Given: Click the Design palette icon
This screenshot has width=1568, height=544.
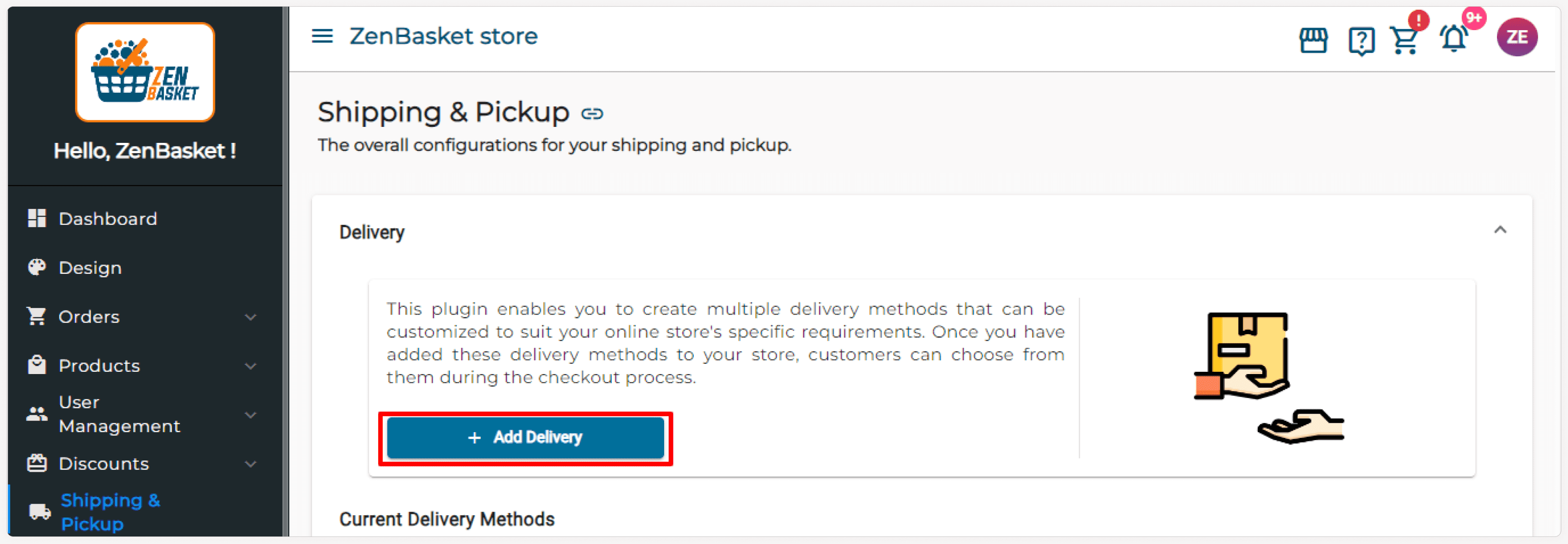Looking at the screenshot, I should point(37,268).
